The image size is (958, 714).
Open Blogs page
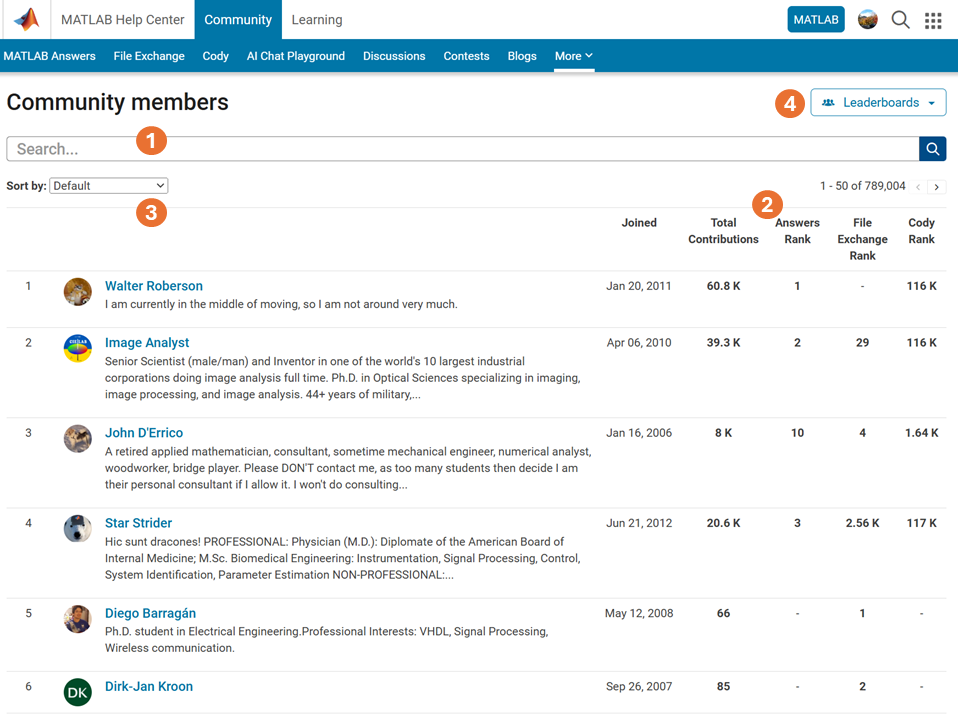pyautogui.click(x=522, y=56)
